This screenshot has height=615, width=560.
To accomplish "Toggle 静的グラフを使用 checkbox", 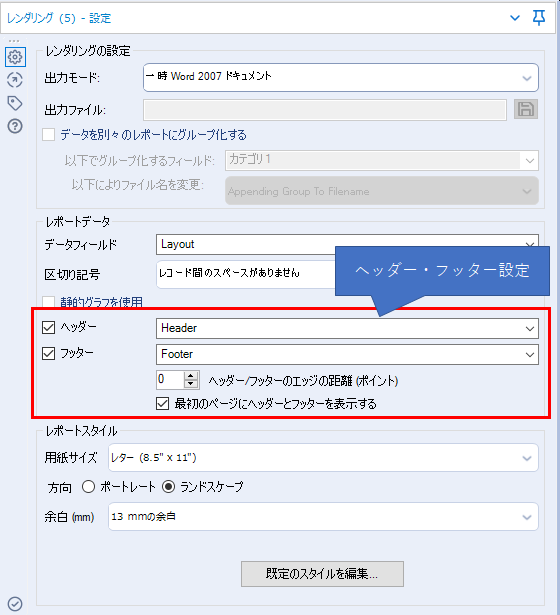I will point(48,302).
